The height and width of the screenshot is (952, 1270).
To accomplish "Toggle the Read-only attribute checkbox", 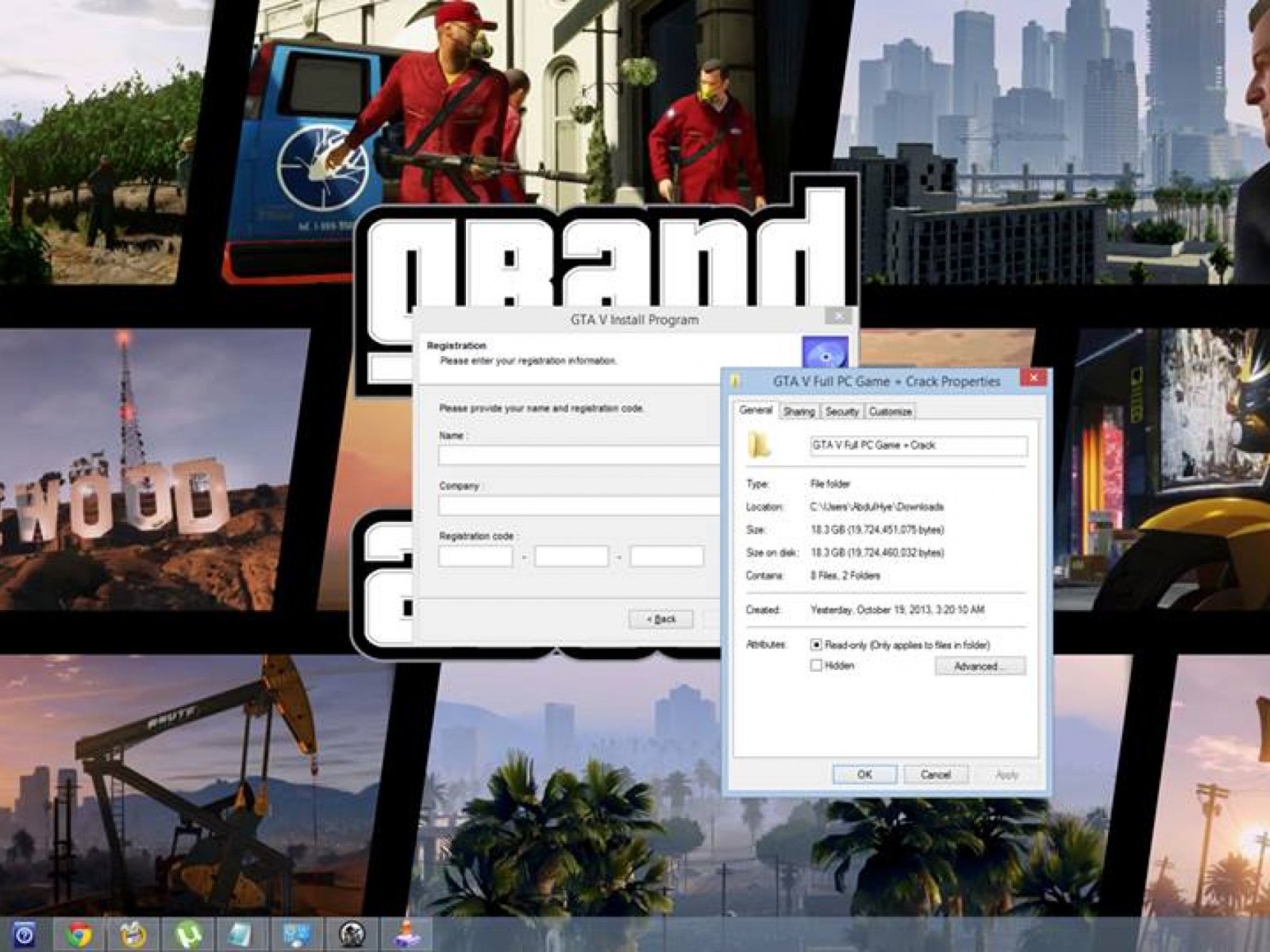I will [x=816, y=644].
